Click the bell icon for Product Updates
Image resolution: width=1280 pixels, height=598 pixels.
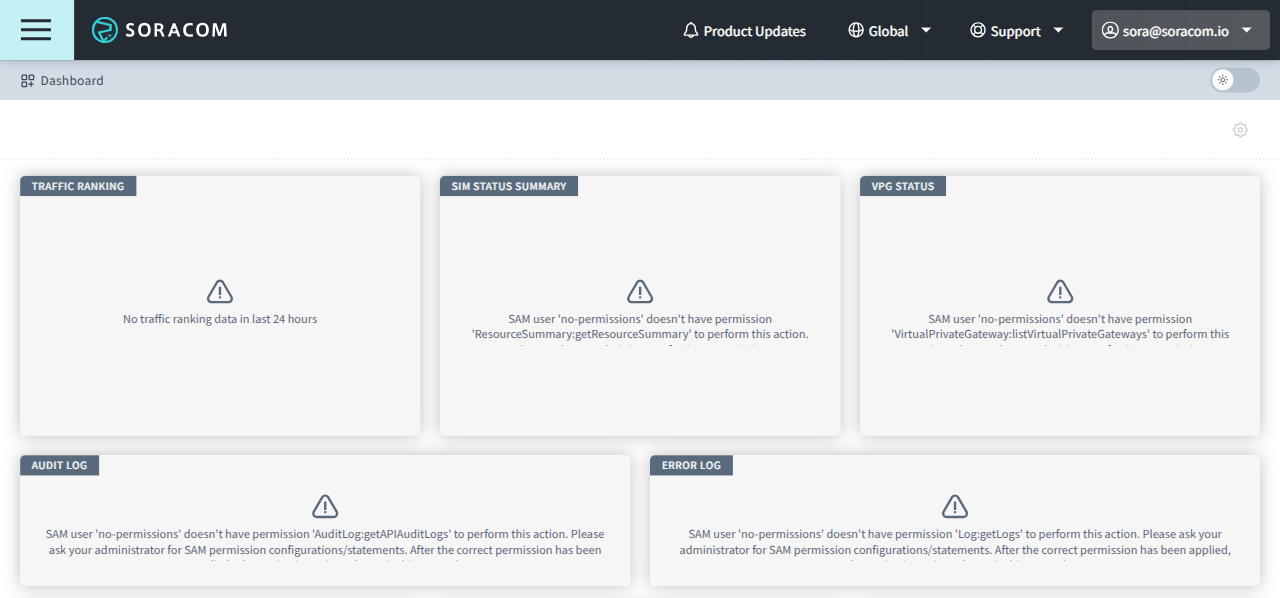point(690,30)
